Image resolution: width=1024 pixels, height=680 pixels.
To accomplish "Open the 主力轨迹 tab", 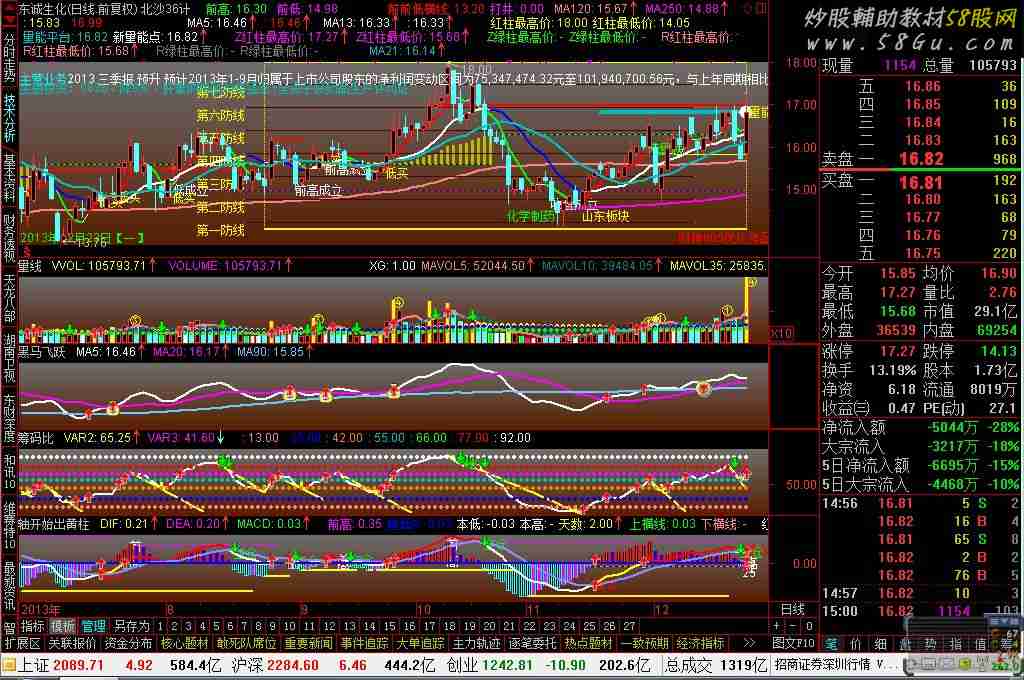I will tap(477, 643).
